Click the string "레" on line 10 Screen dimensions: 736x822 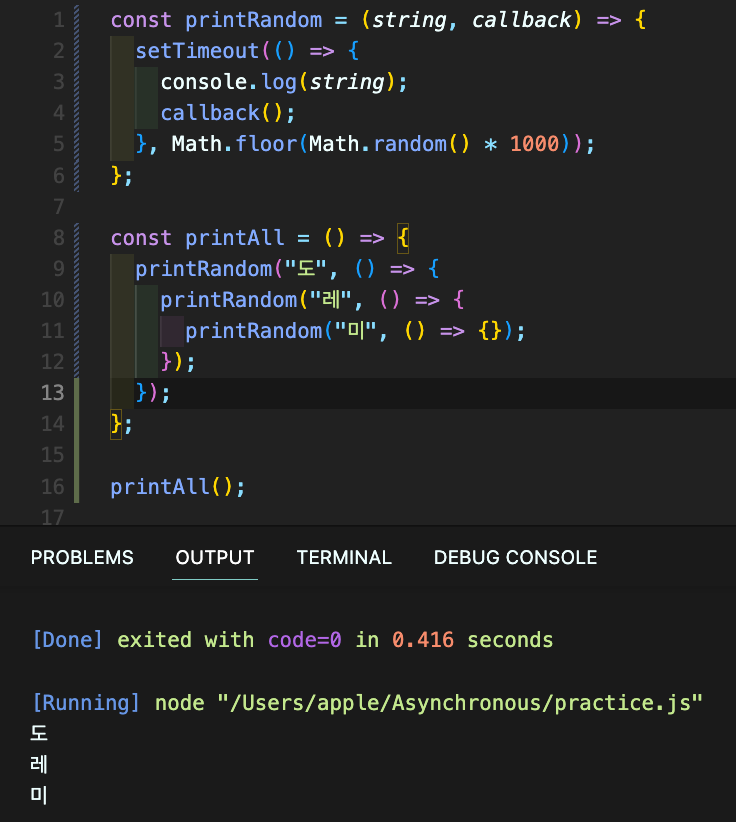330,300
